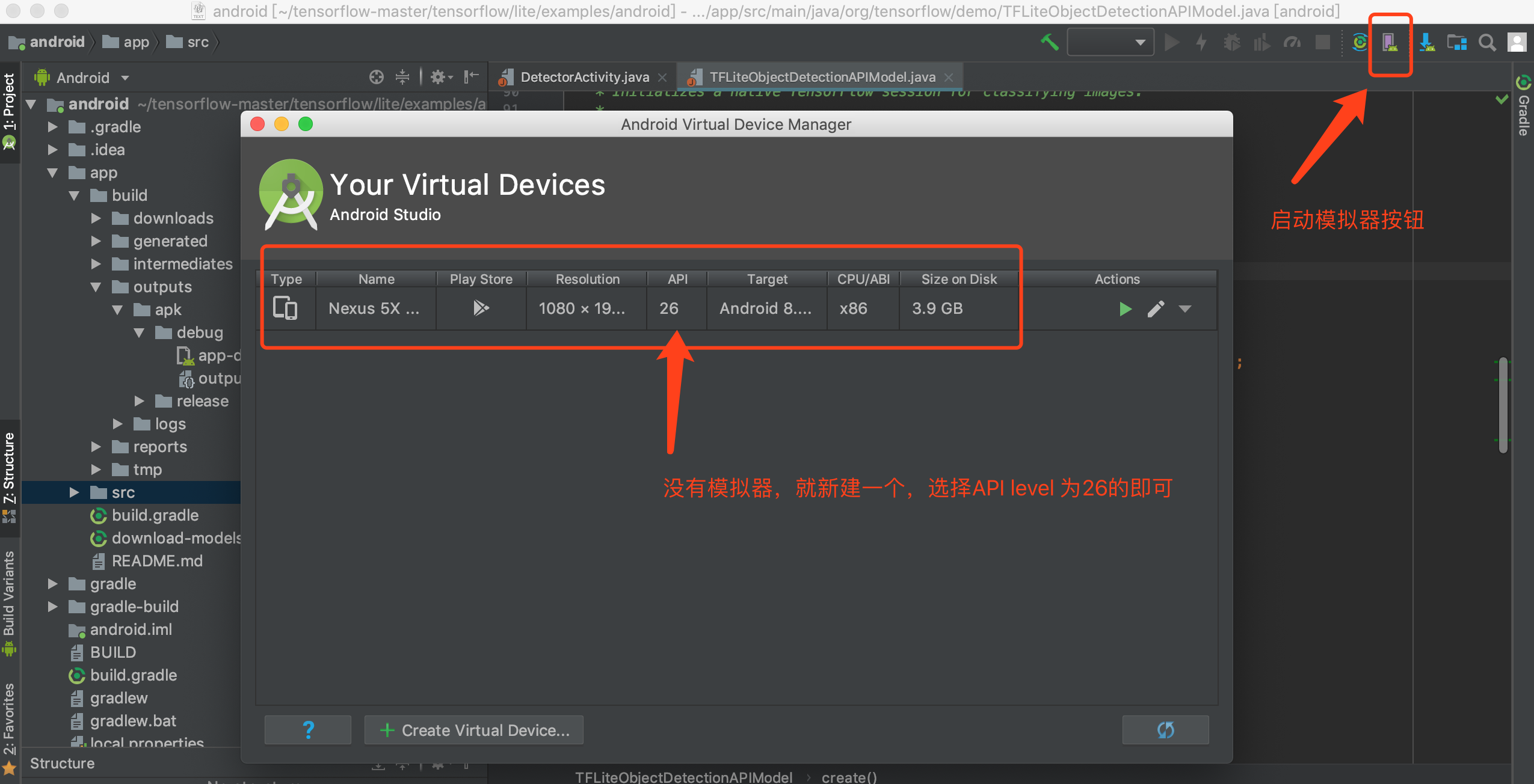Open the SDK Manager download icon
The width and height of the screenshot is (1534, 784).
[1427, 42]
